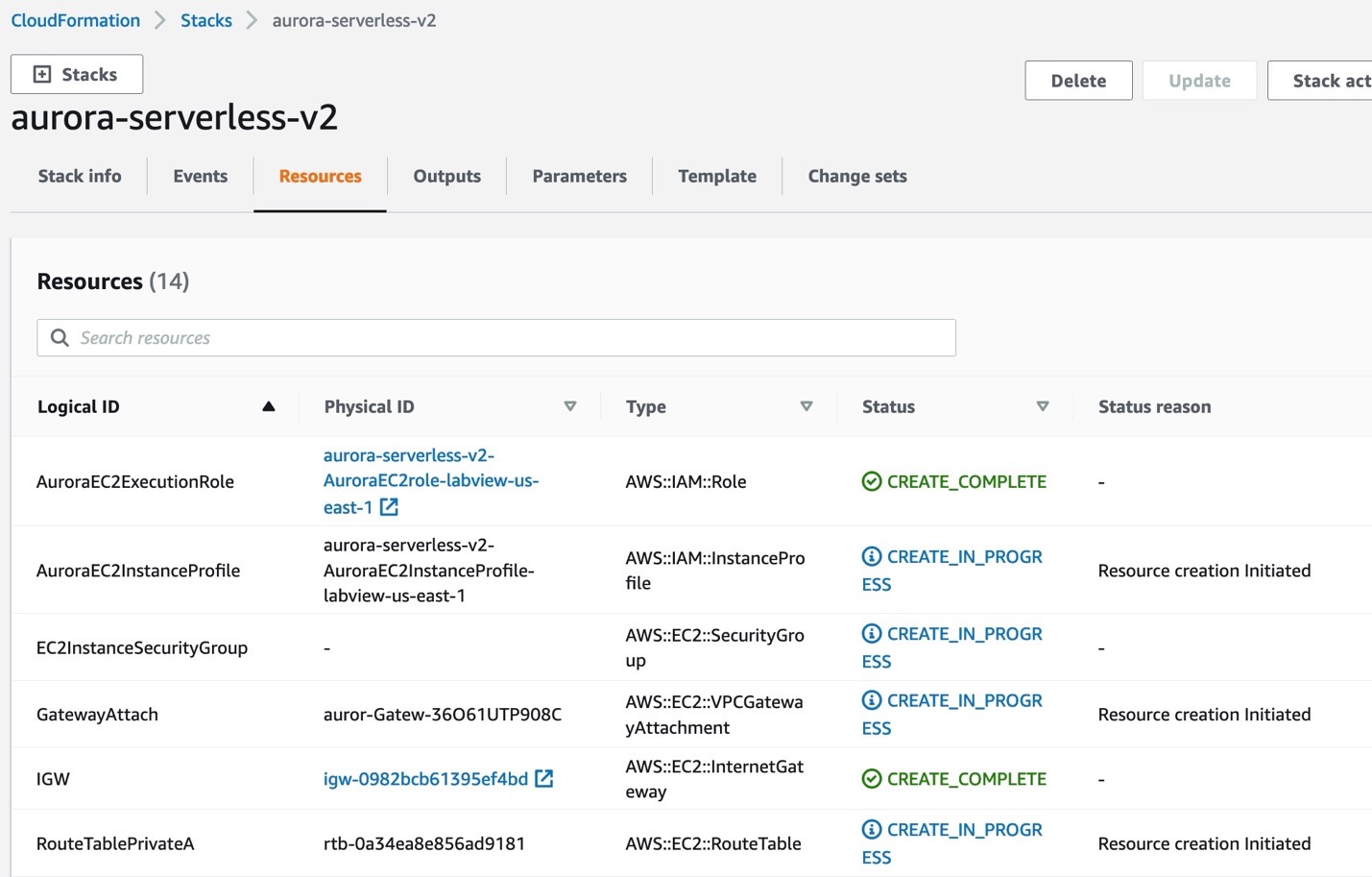Switch to the Events tab
This screenshot has height=877, width=1372.
(x=200, y=176)
